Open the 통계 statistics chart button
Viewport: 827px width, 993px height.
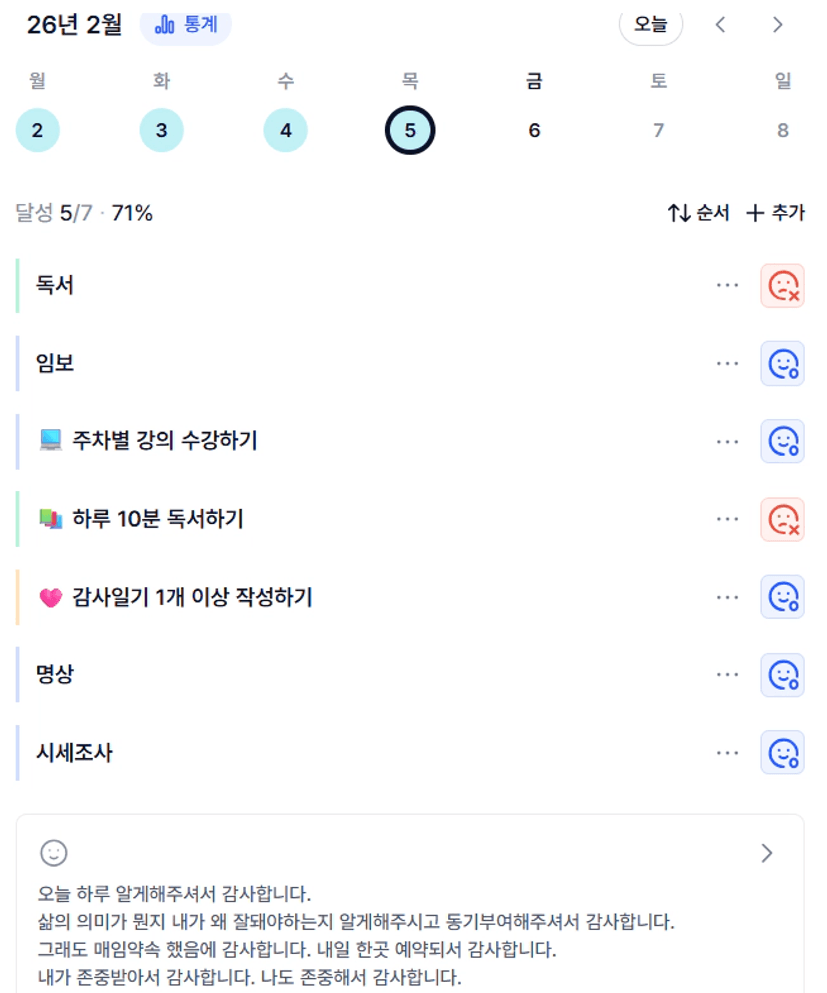coord(186,25)
